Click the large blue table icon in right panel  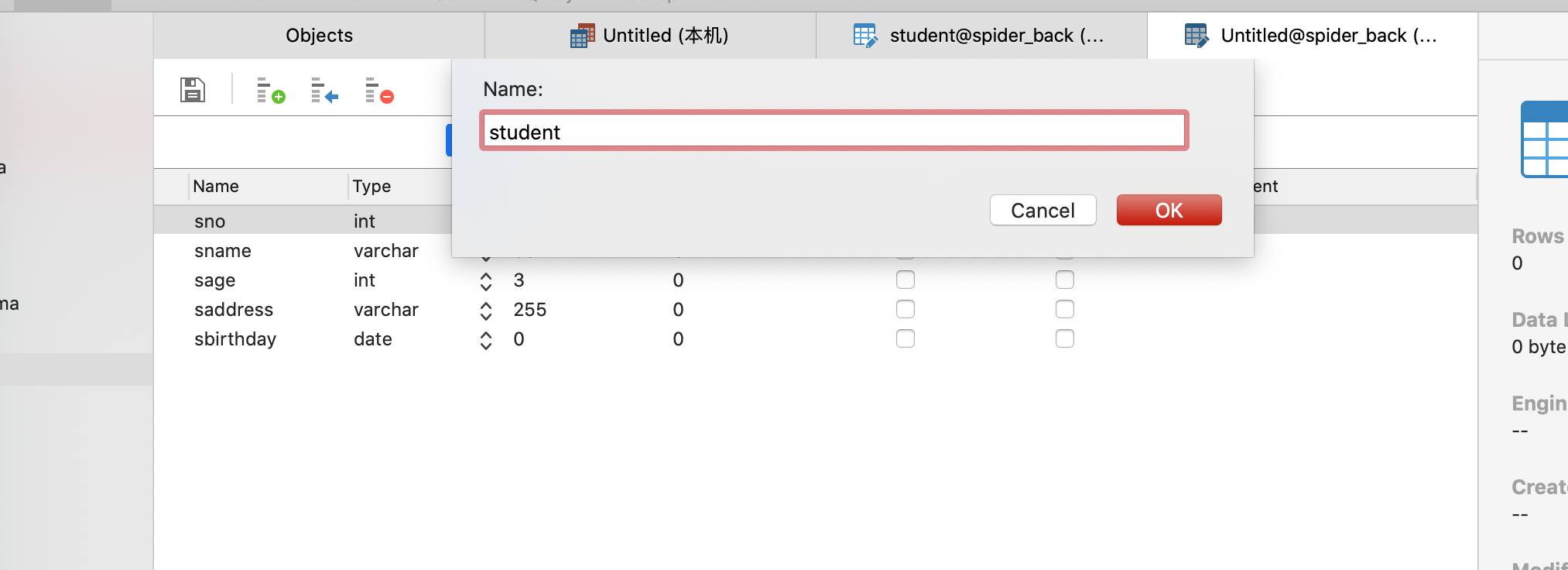(x=1545, y=140)
